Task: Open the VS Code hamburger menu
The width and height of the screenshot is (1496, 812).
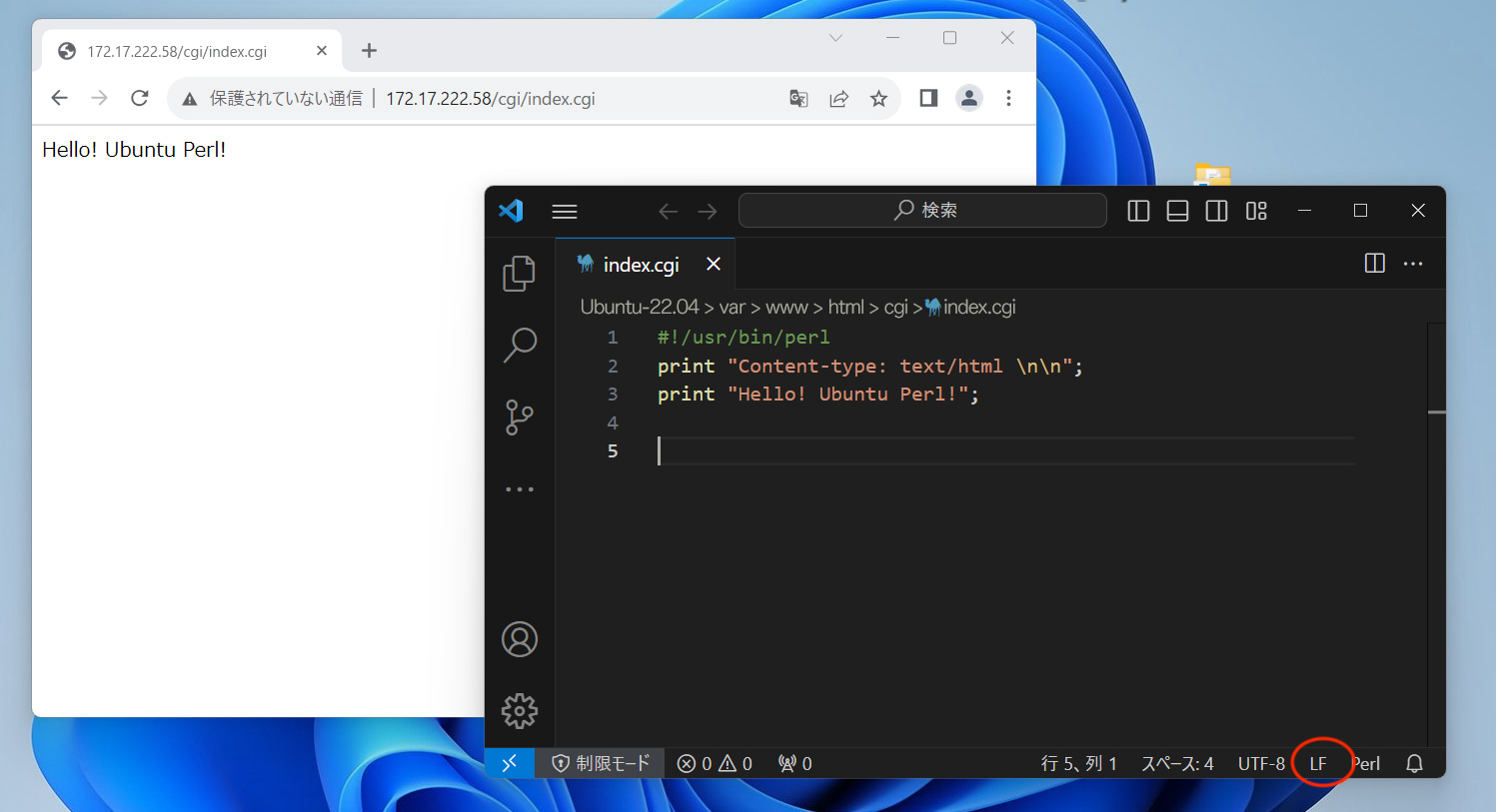Action: coord(564,211)
